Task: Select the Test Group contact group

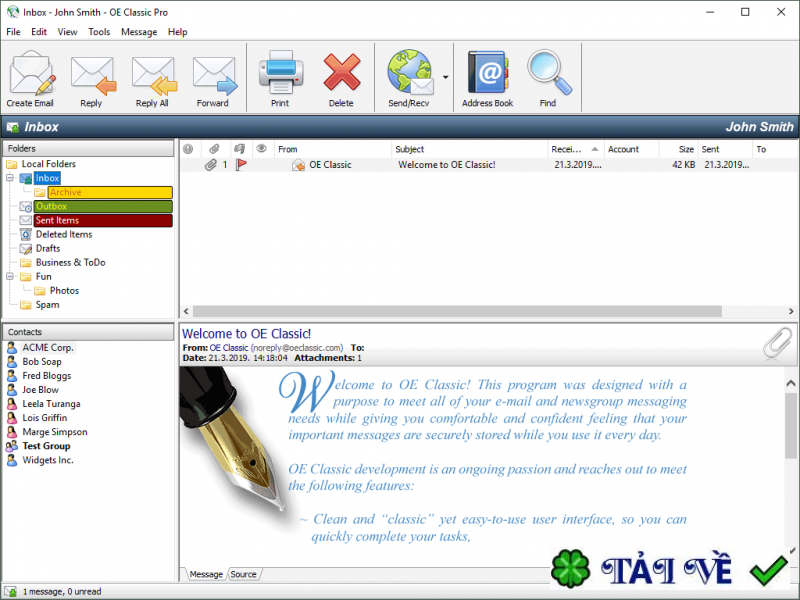Action: click(46, 446)
